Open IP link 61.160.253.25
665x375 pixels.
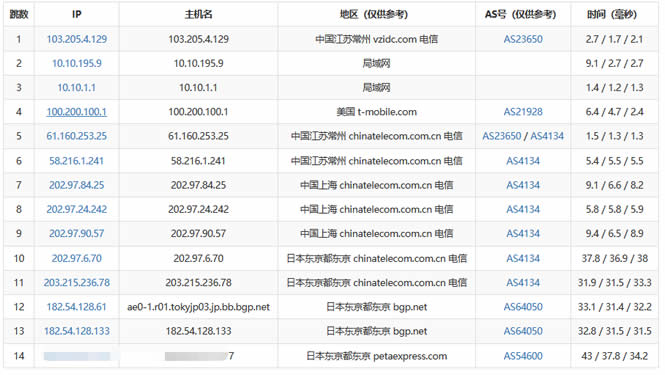[77, 136]
